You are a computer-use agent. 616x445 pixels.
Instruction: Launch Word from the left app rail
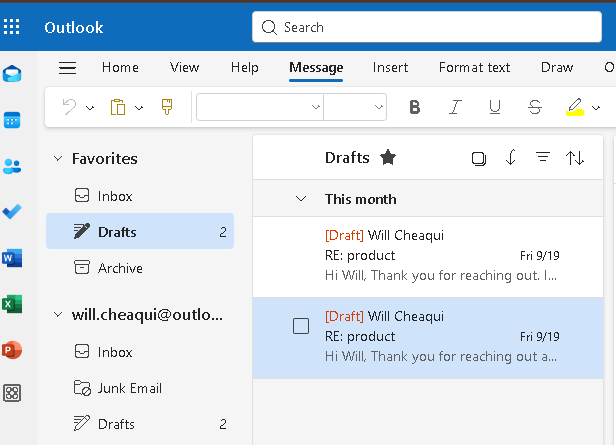coord(12,258)
